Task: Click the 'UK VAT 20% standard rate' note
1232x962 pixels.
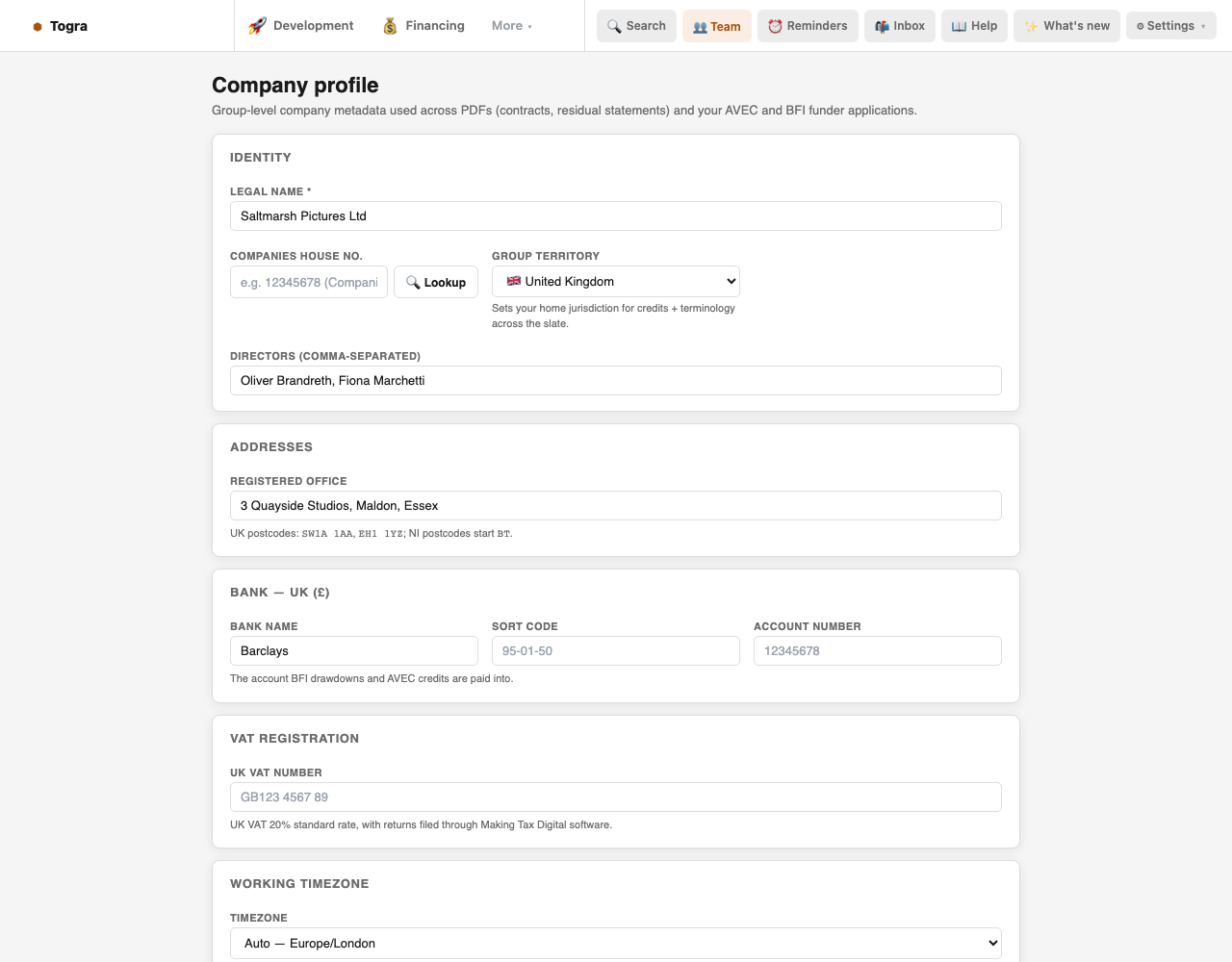Action: [x=422, y=824]
